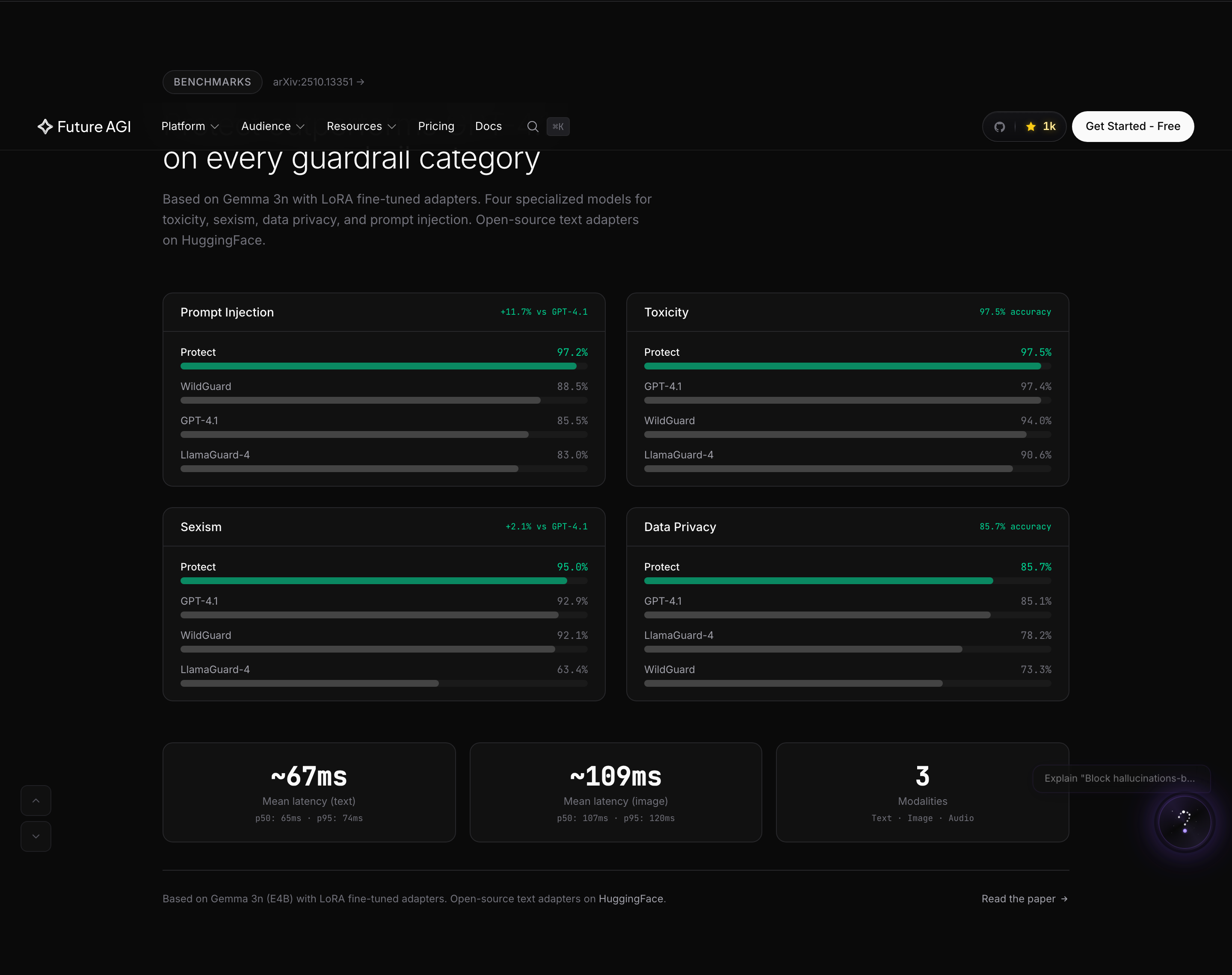Expand the Audience menu
Image resolution: width=1232 pixels, height=975 pixels.
pos(273,126)
